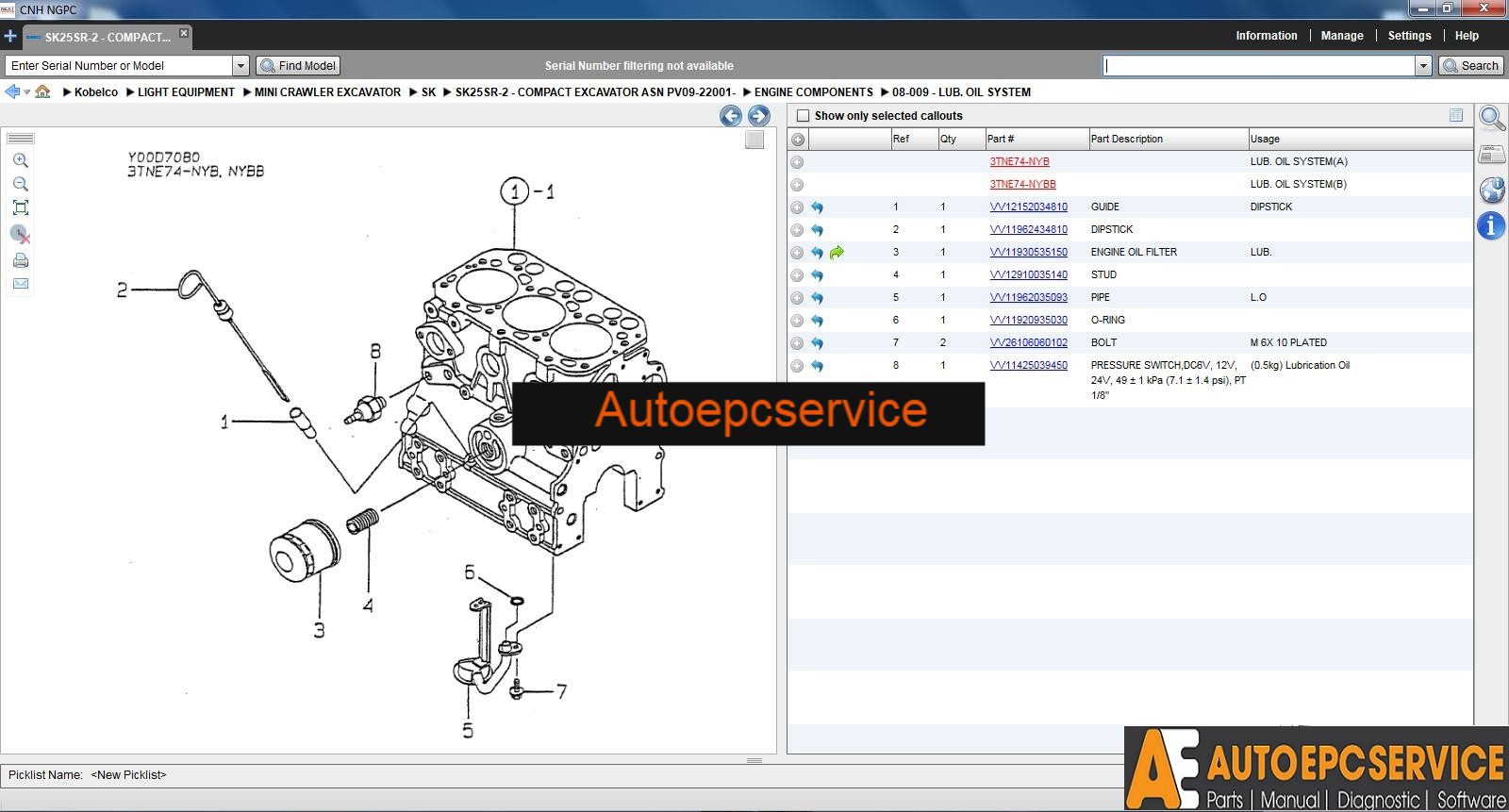The image size is (1509, 812).
Task: Open the back-history dropdown beside the back arrow
Action: pos(26,92)
